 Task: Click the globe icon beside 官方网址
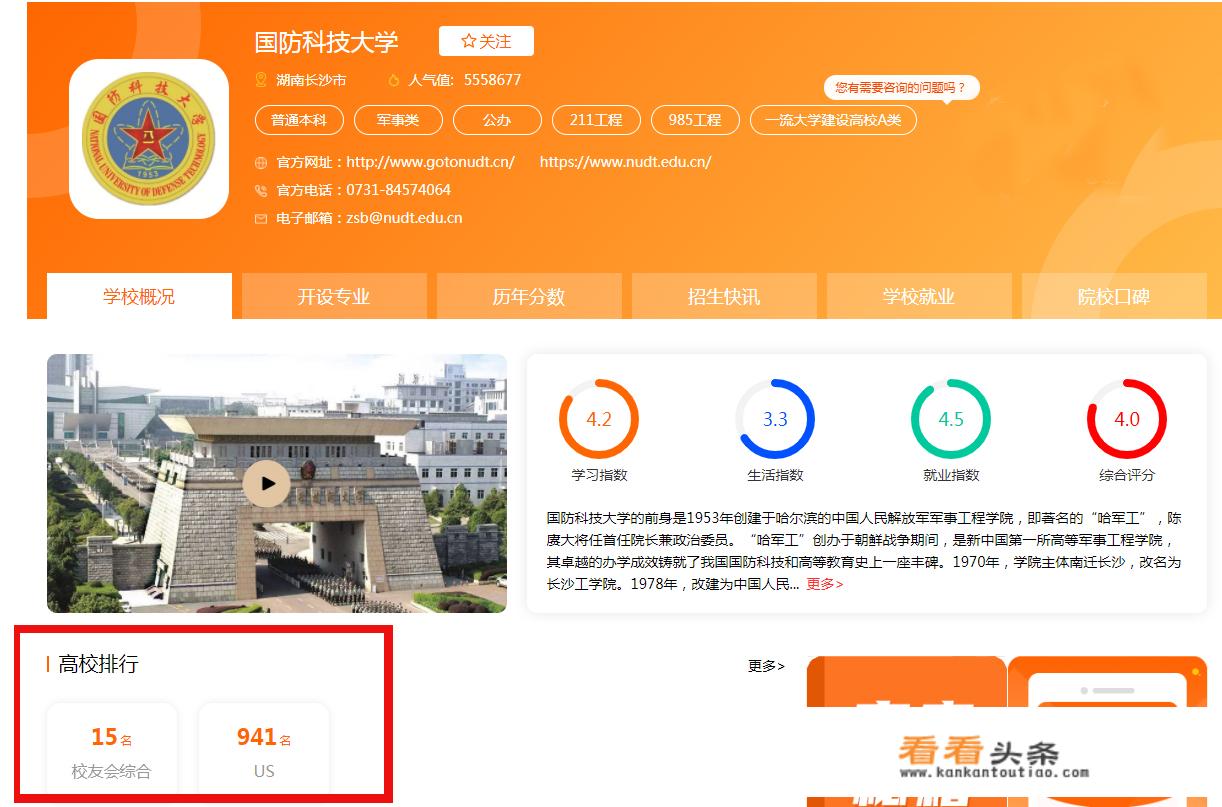click(261, 162)
